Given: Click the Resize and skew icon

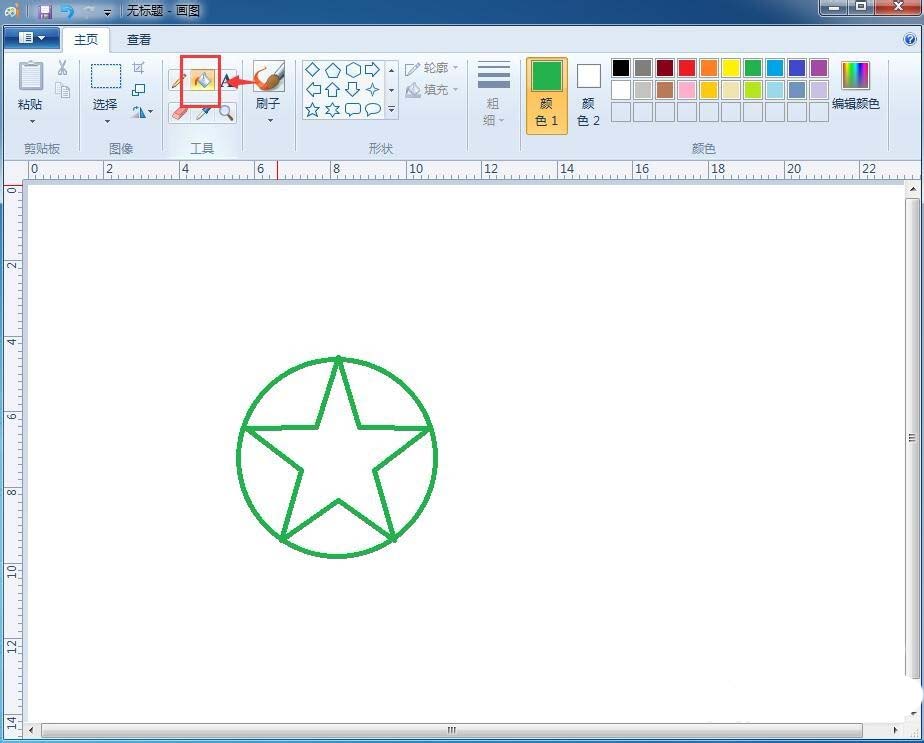Looking at the screenshot, I should tap(138, 90).
